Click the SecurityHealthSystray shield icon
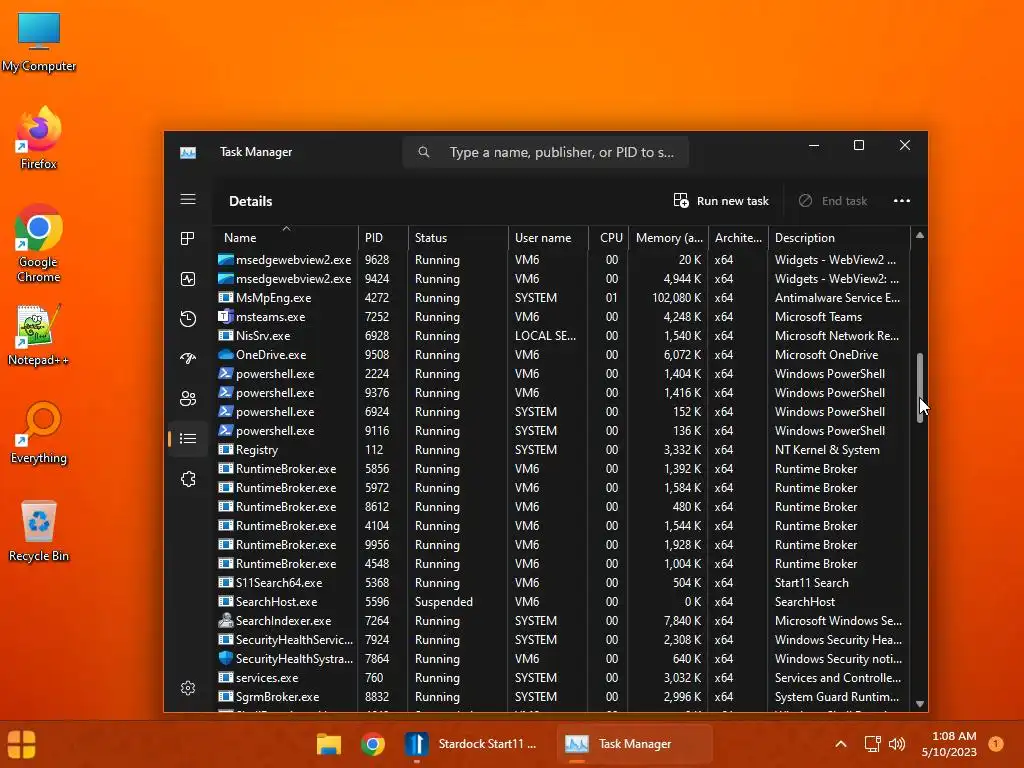The image size is (1024, 768). pyautogui.click(x=225, y=658)
